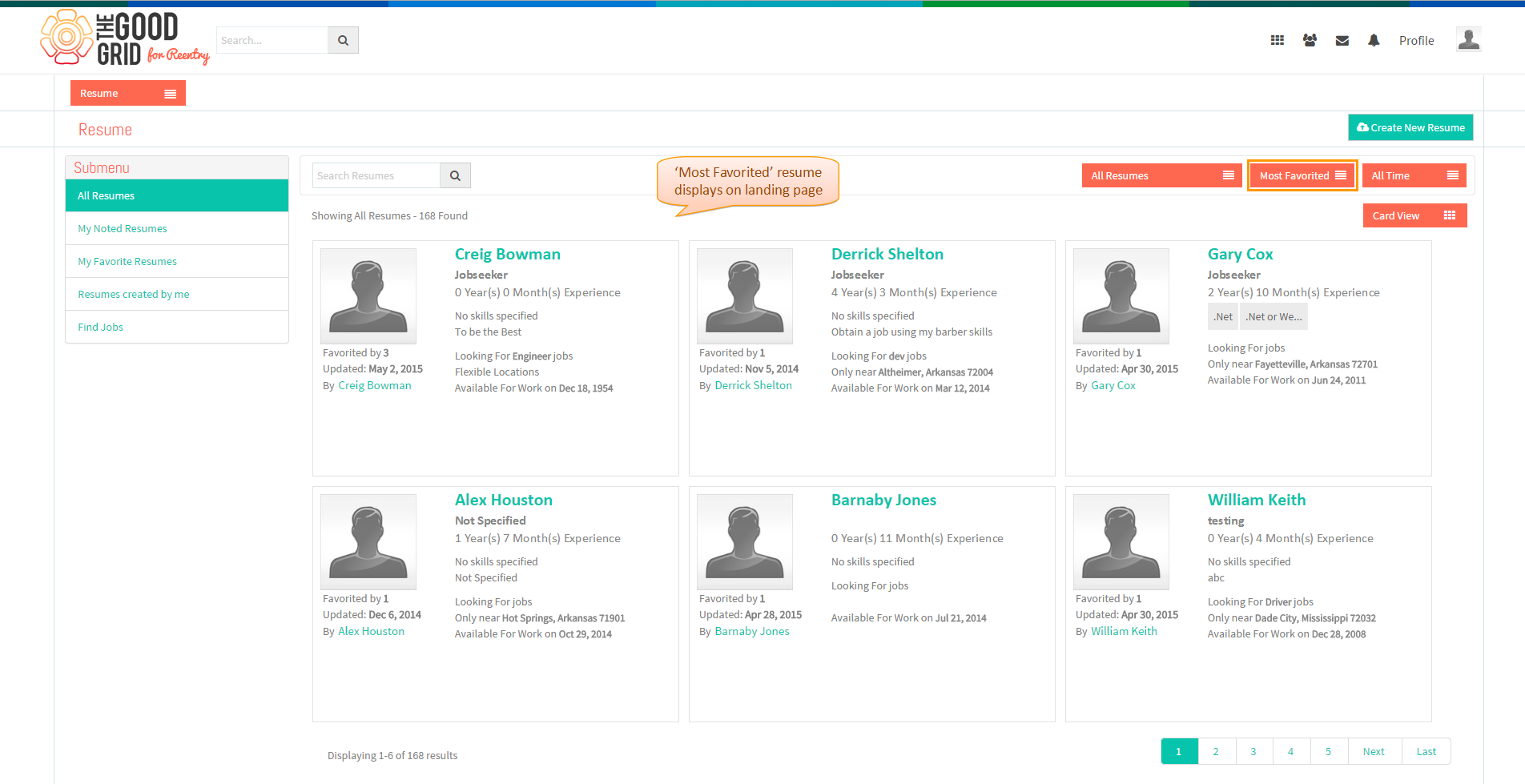The image size is (1525, 784).
Task: Go to page 3 of results
Action: point(1253,751)
